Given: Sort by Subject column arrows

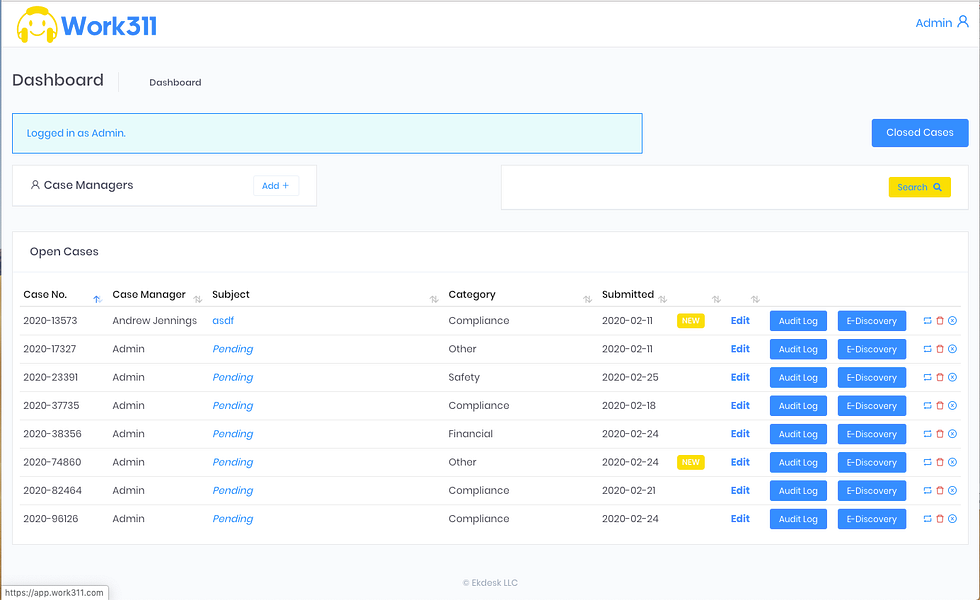Looking at the screenshot, I should [x=434, y=299].
